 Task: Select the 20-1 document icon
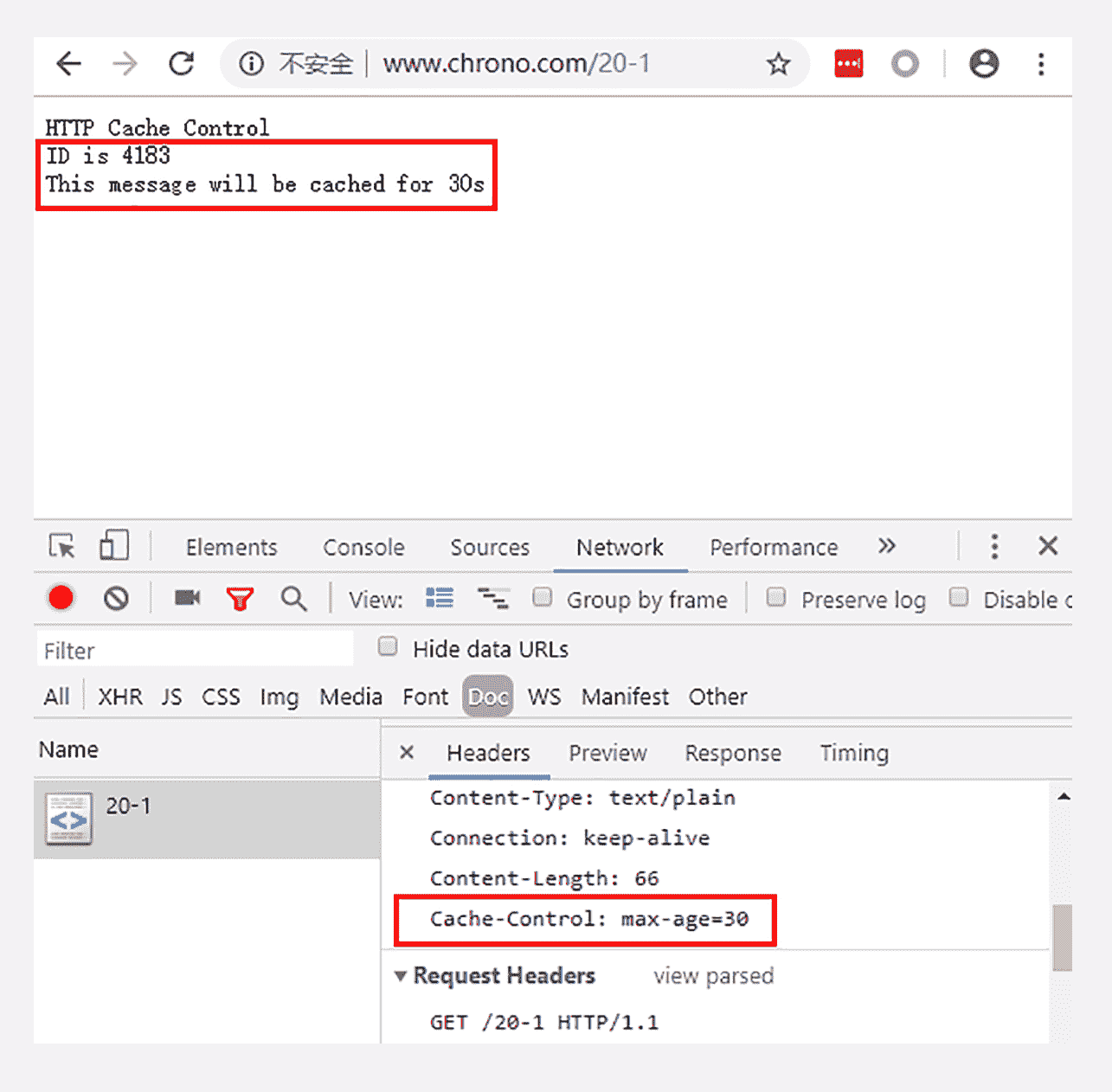click(x=69, y=819)
